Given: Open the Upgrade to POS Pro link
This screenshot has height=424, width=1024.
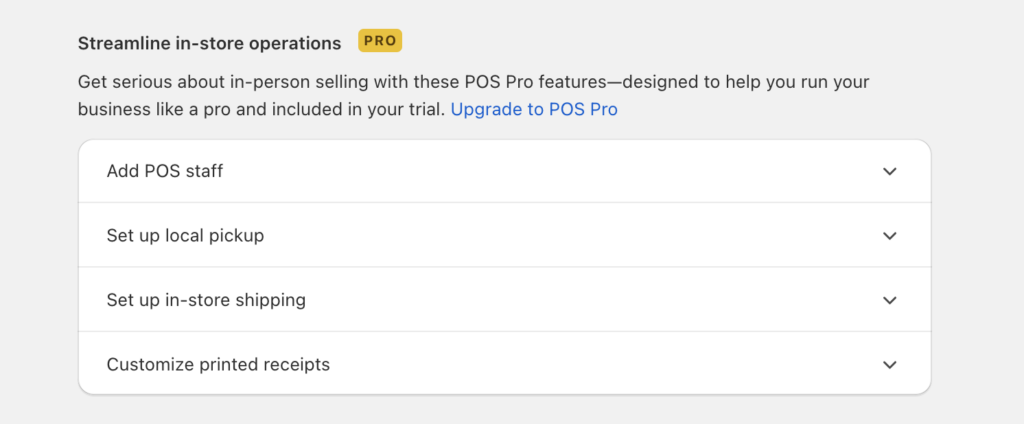Looking at the screenshot, I should coord(534,109).
